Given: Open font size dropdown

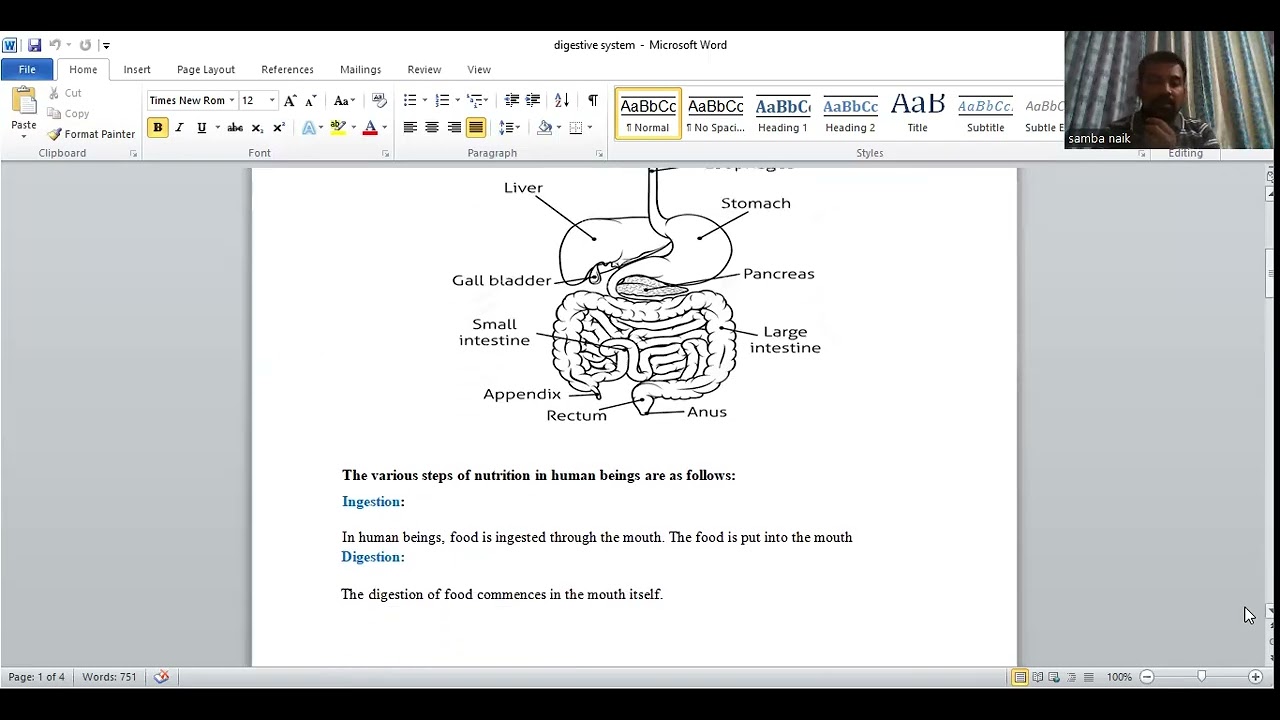Looking at the screenshot, I should [x=271, y=100].
